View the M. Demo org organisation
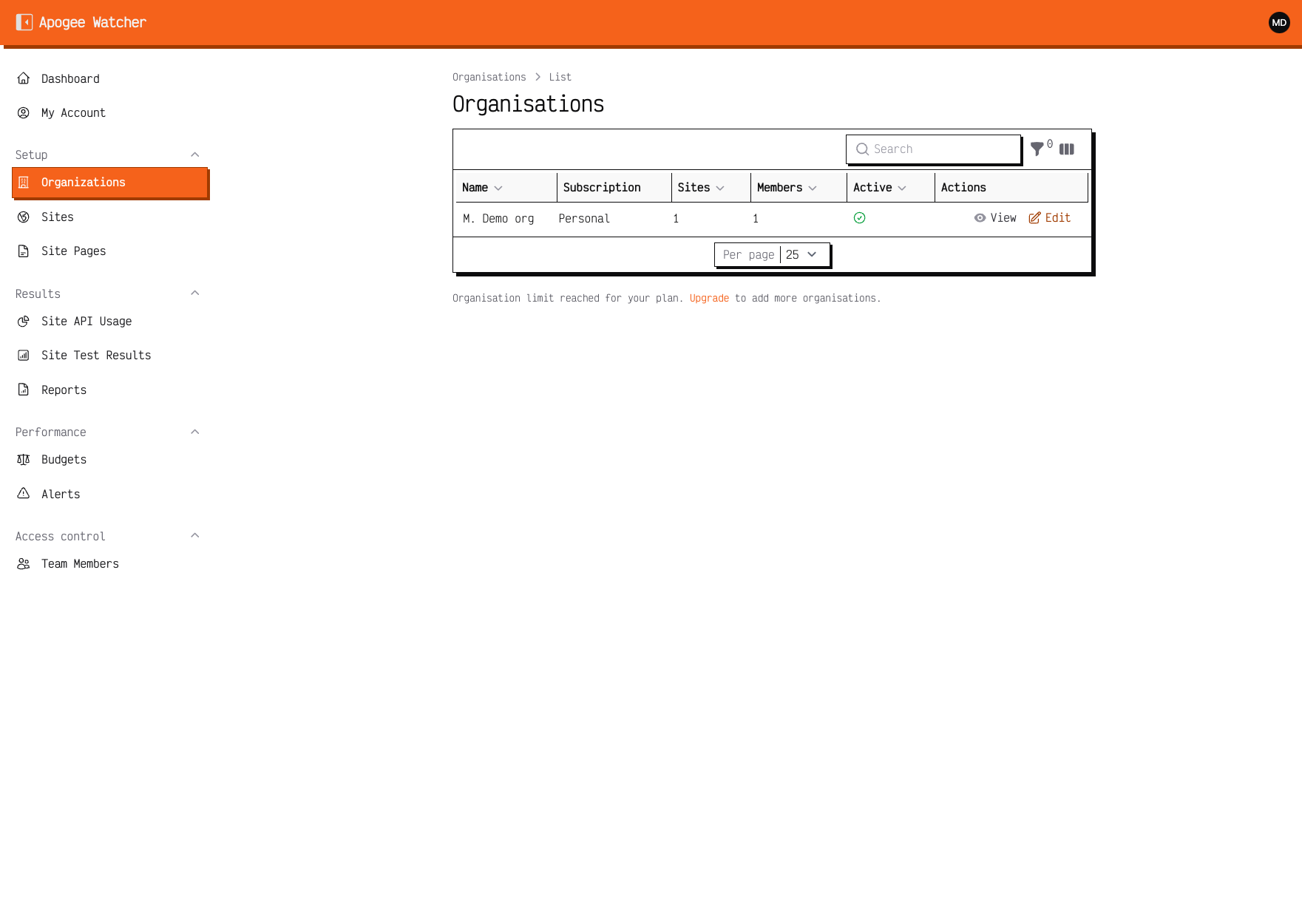The height and width of the screenshot is (924, 1302). 995,218
